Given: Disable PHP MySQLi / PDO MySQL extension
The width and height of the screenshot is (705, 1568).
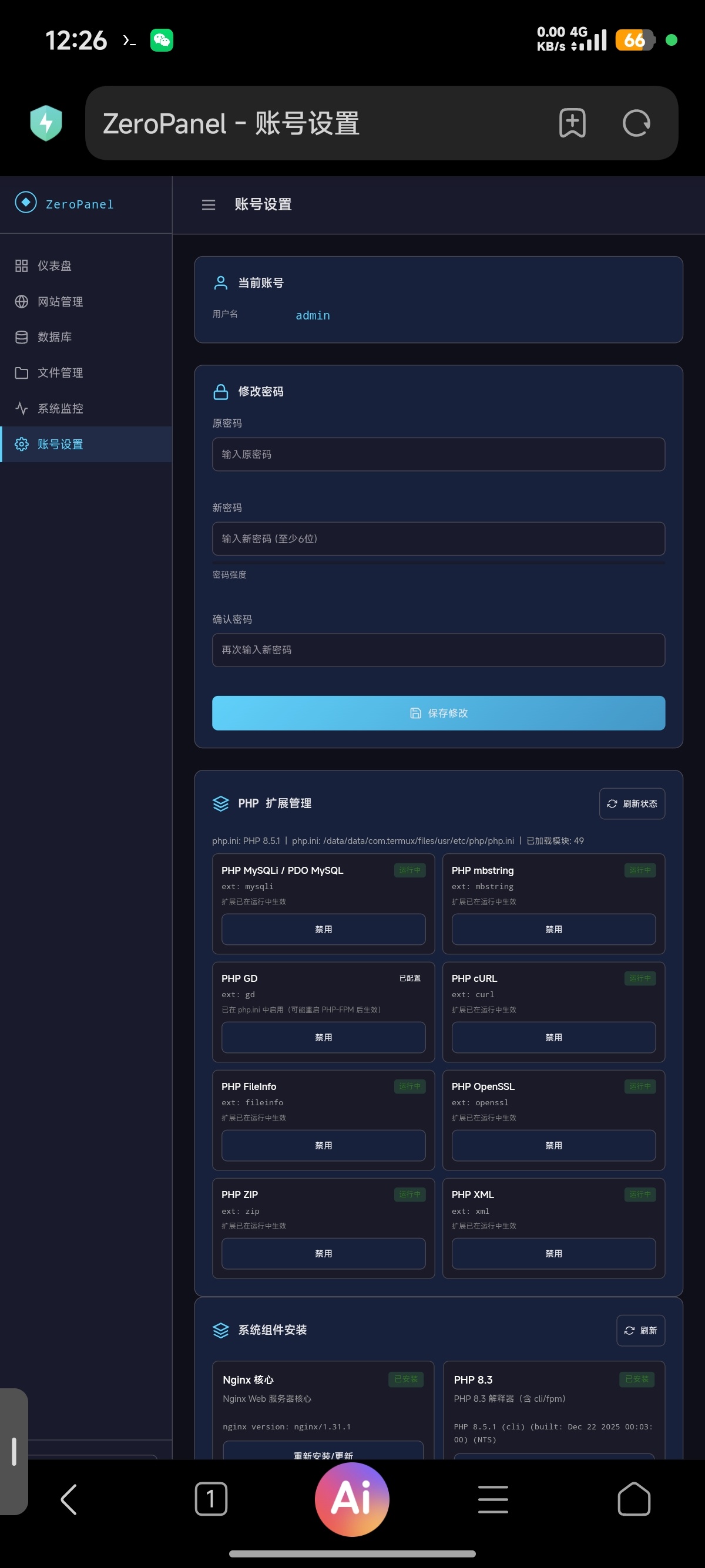Looking at the screenshot, I should pos(323,929).
